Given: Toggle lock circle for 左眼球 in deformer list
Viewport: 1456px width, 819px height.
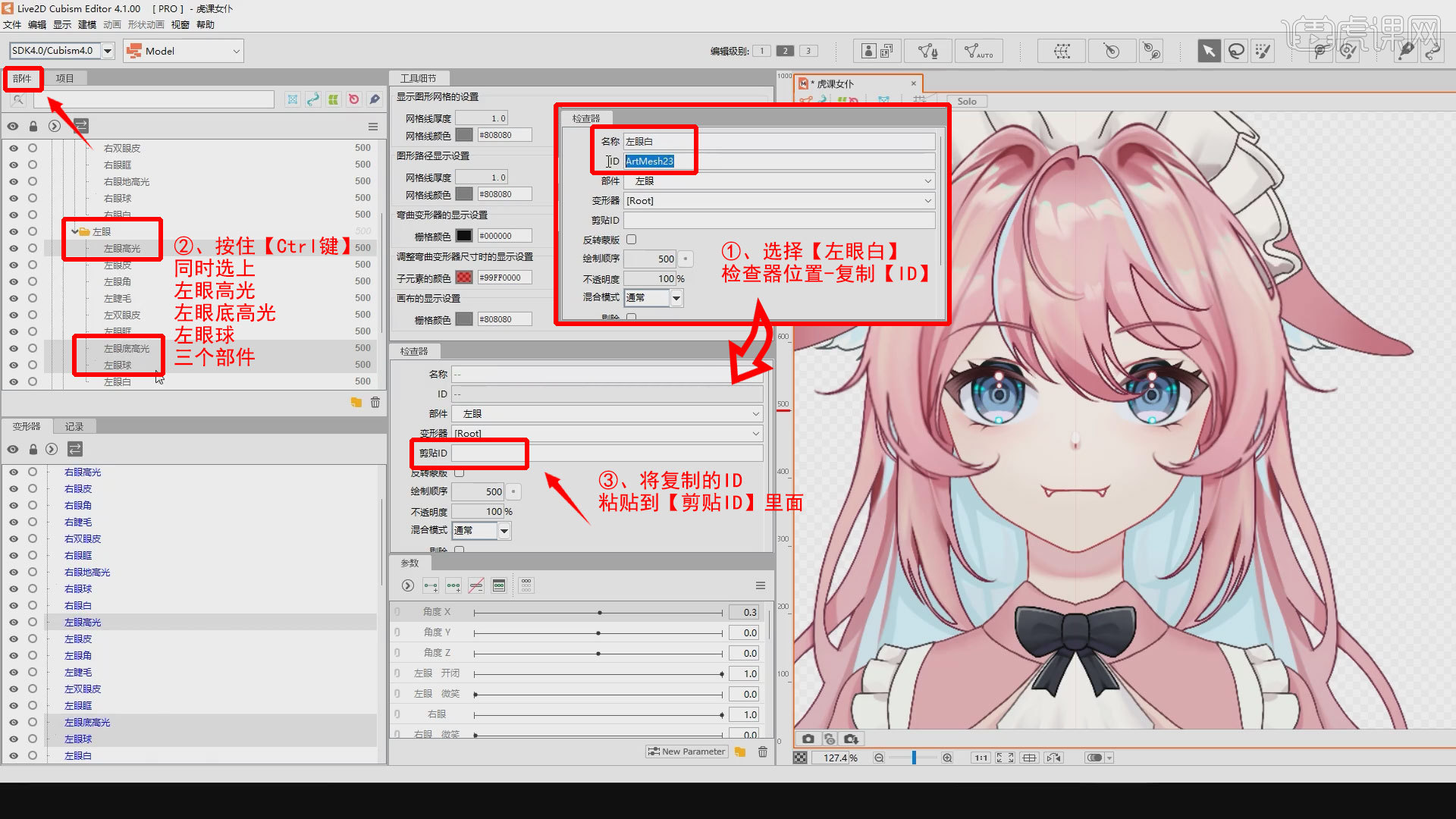Looking at the screenshot, I should pos(33,739).
